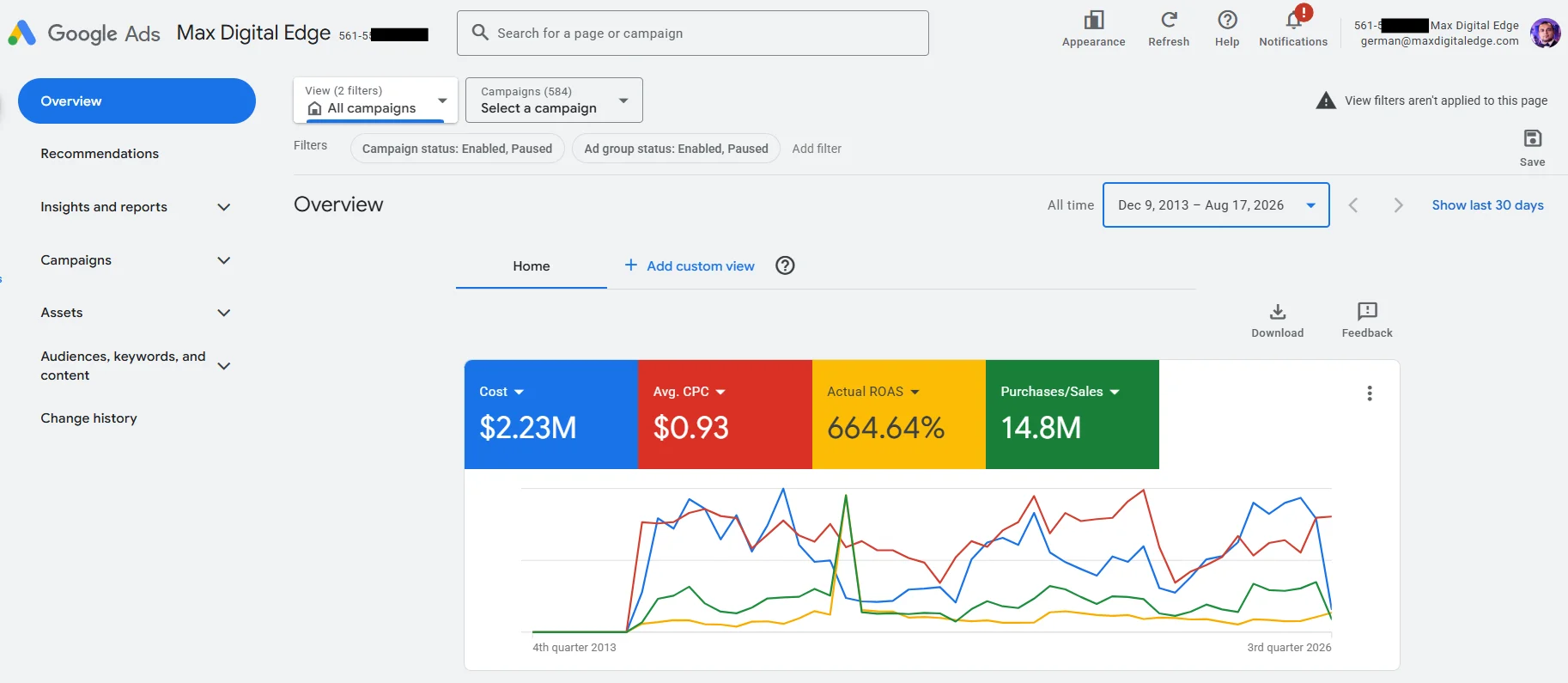Image resolution: width=1568 pixels, height=683 pixels.
Task: Click the red Avg. CPC scorecard tile
Action: pyautogui.click(x=725, y=414)
